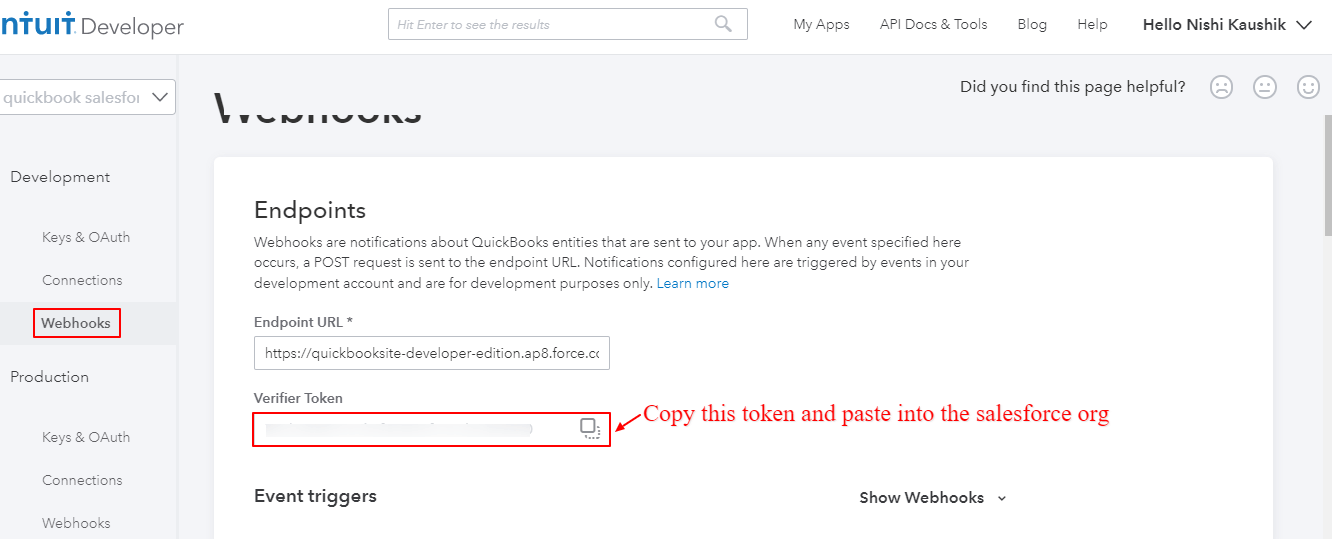
Task: Open API Docs & Tools menu
Action: 933,25
